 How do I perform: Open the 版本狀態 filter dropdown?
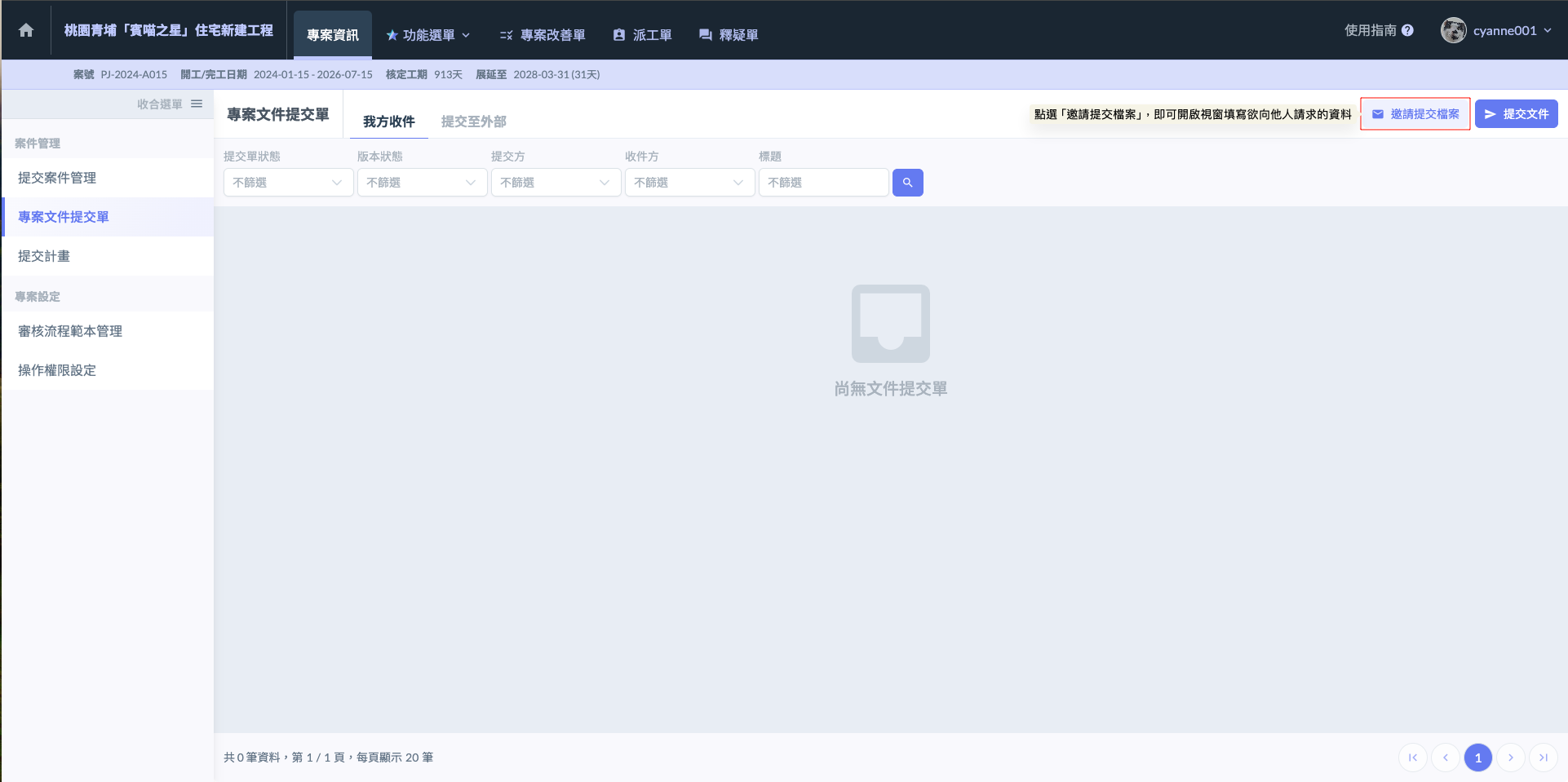coord(423,183)
